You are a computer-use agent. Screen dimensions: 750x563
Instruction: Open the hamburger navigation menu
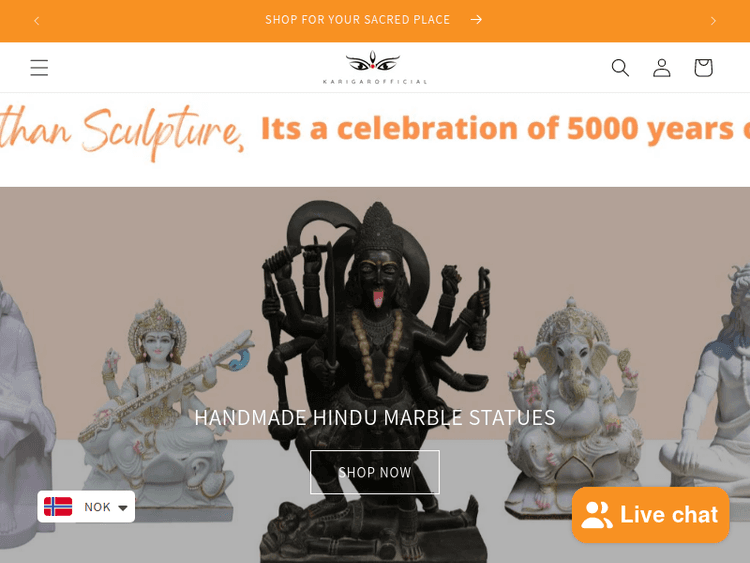click(x=39, y=67)
